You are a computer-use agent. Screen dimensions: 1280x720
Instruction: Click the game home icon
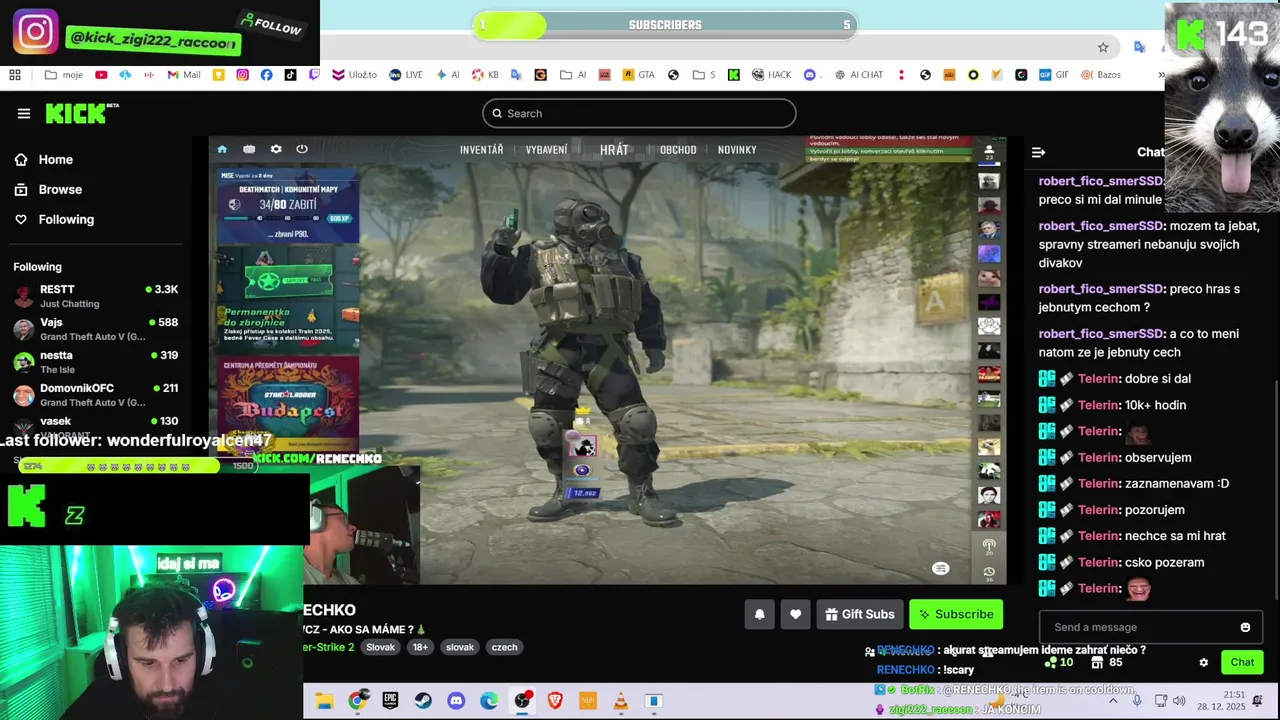coord(222,149)
